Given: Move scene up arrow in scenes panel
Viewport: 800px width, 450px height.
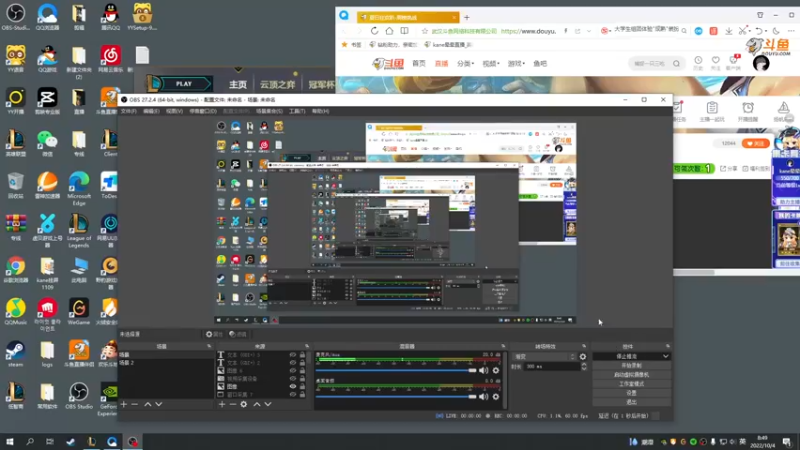Looking at the screenshot, I should 147,404.
